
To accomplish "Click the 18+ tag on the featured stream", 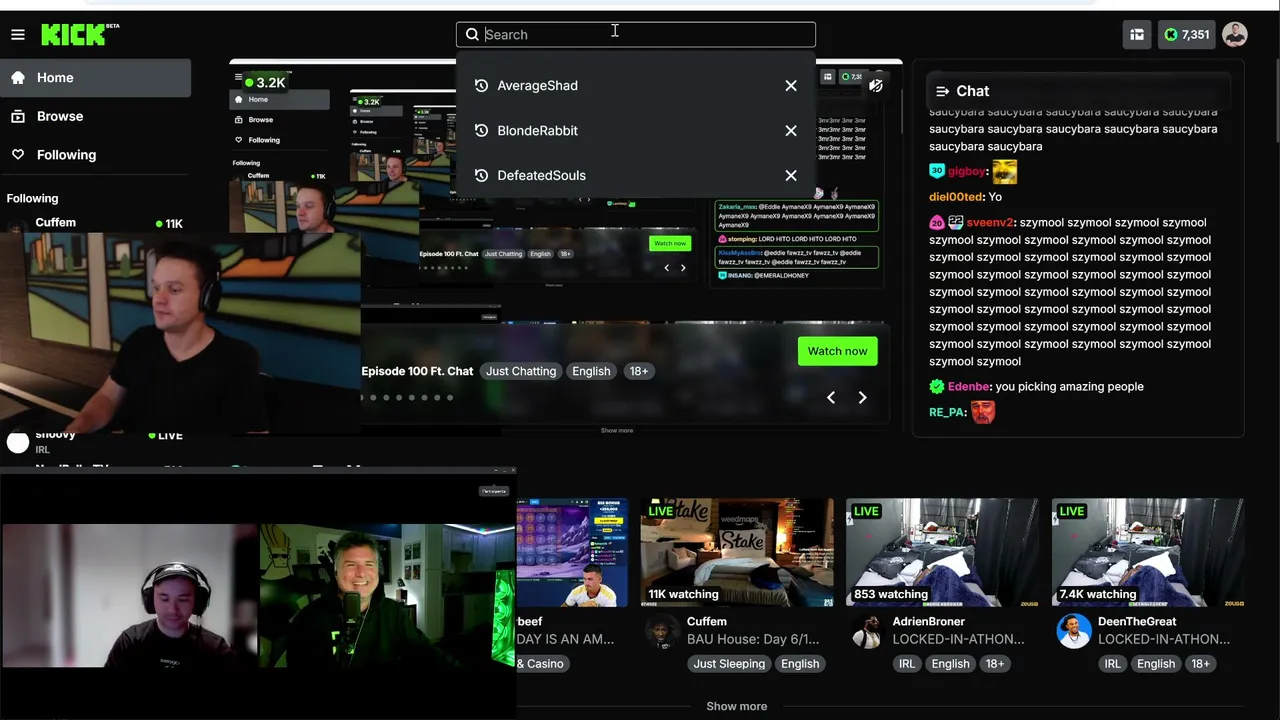I will (638, 371).
